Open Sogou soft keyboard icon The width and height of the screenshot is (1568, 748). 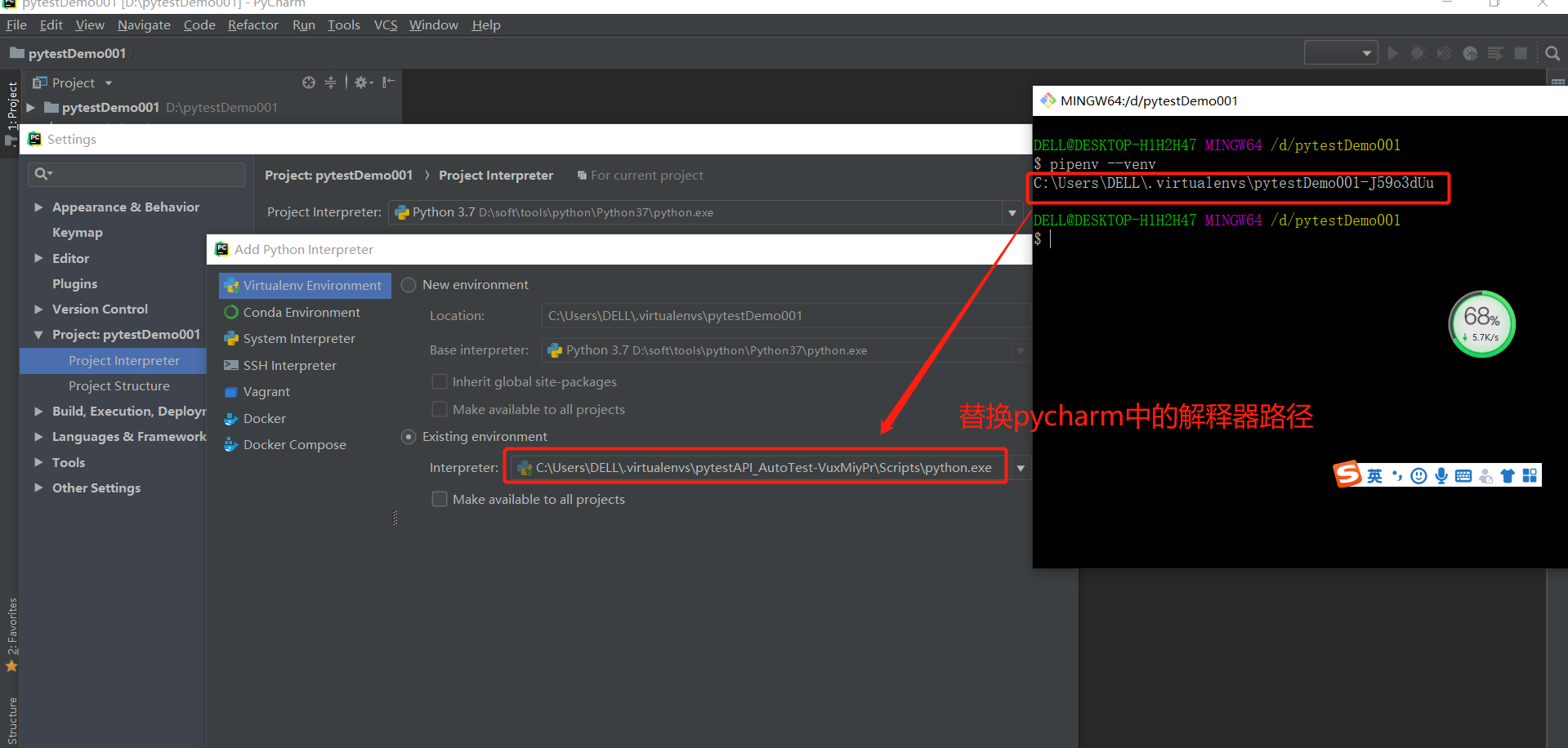tap(1463, 475)
